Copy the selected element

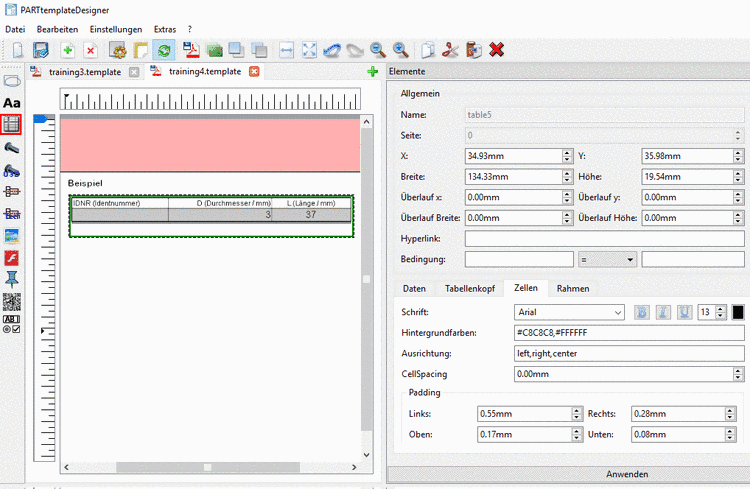pyautogui.click(x=428, y=50)
